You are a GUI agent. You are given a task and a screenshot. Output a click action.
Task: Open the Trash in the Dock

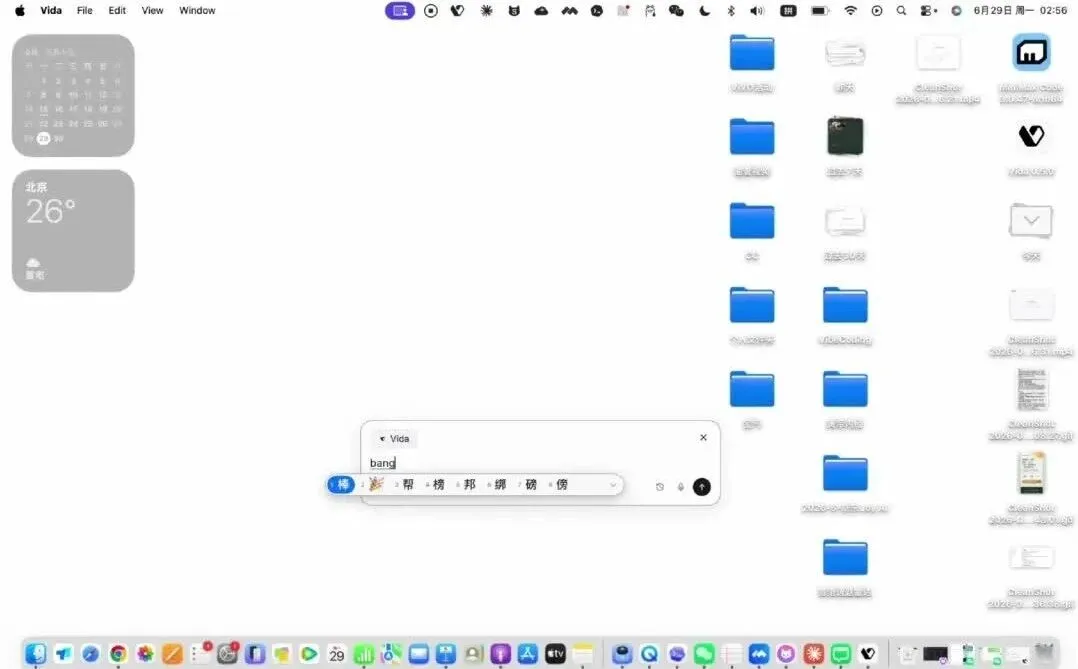coord(1044,653)
